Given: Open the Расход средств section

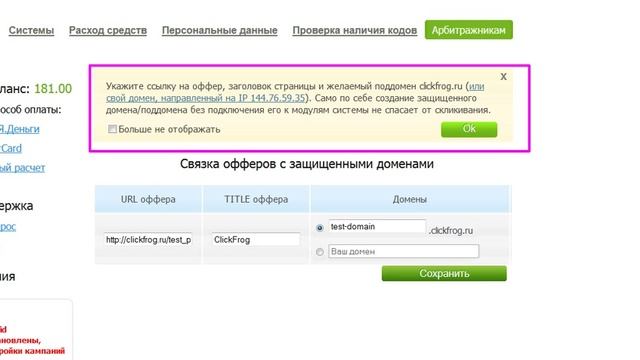Looking at the screenshot, I should (108, 30).
